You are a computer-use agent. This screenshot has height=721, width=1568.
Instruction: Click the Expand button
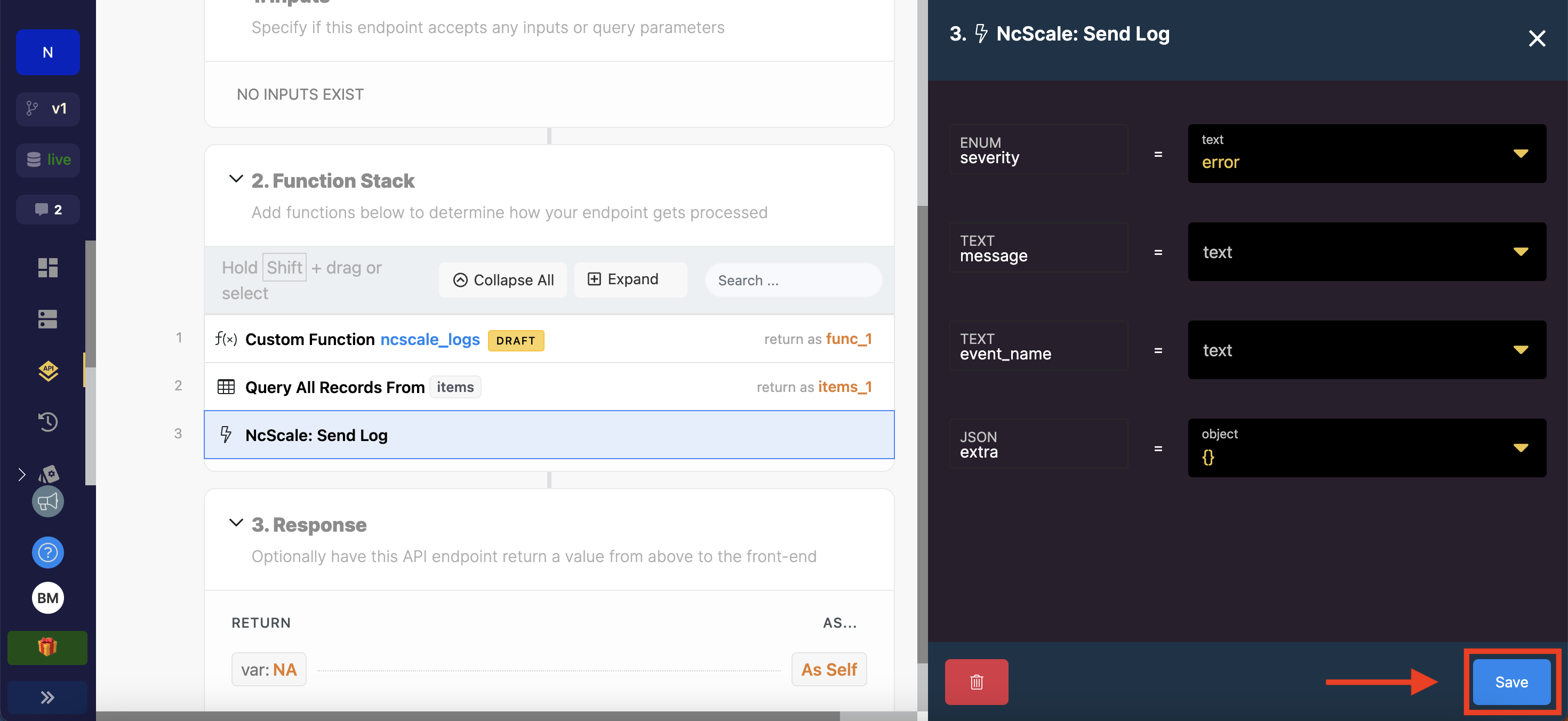coord(630,279)
